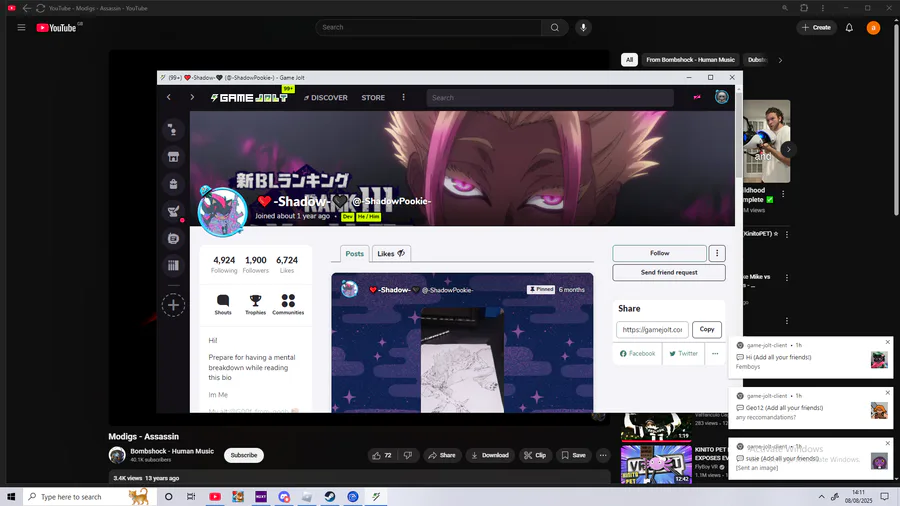
Task: Open the Game Jolt sidebar shop icon
Action: pyautogui.click(x=173, y=157)
